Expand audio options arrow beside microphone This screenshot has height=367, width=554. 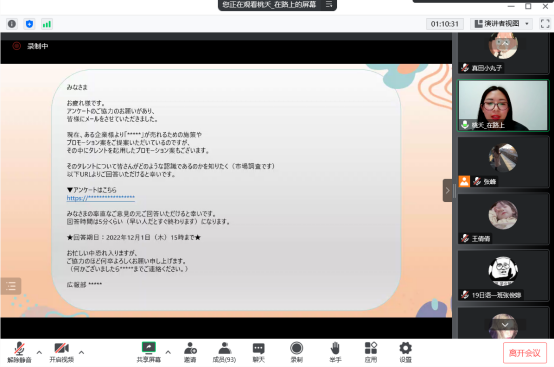click(x=39, y=352)
